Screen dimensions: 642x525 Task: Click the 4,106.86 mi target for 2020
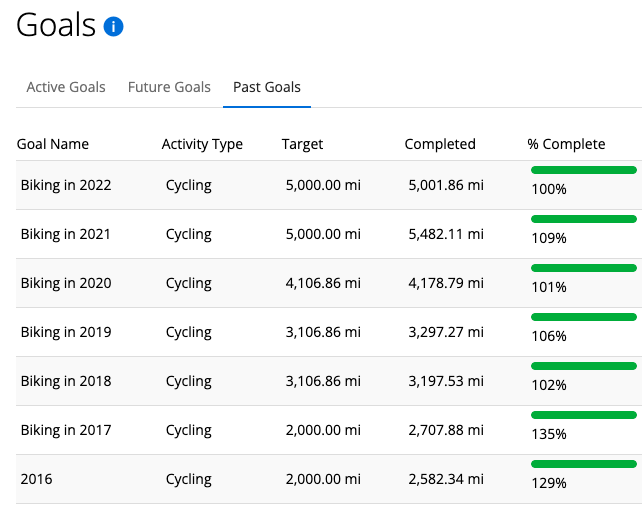[323, 283]
